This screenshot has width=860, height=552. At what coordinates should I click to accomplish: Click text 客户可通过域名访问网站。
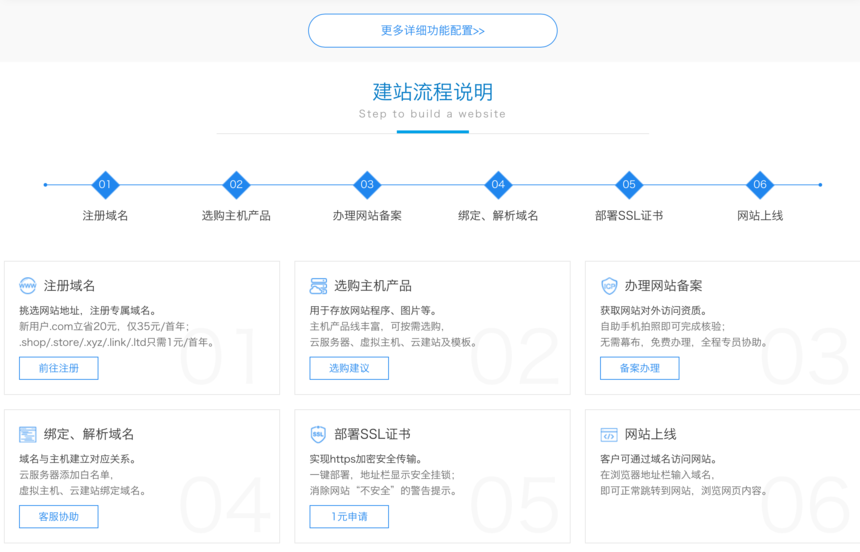(659, 459)
